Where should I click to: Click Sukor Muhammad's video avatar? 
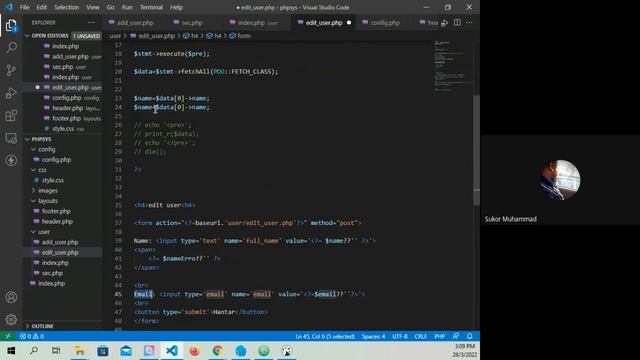[x=560, y=180]
